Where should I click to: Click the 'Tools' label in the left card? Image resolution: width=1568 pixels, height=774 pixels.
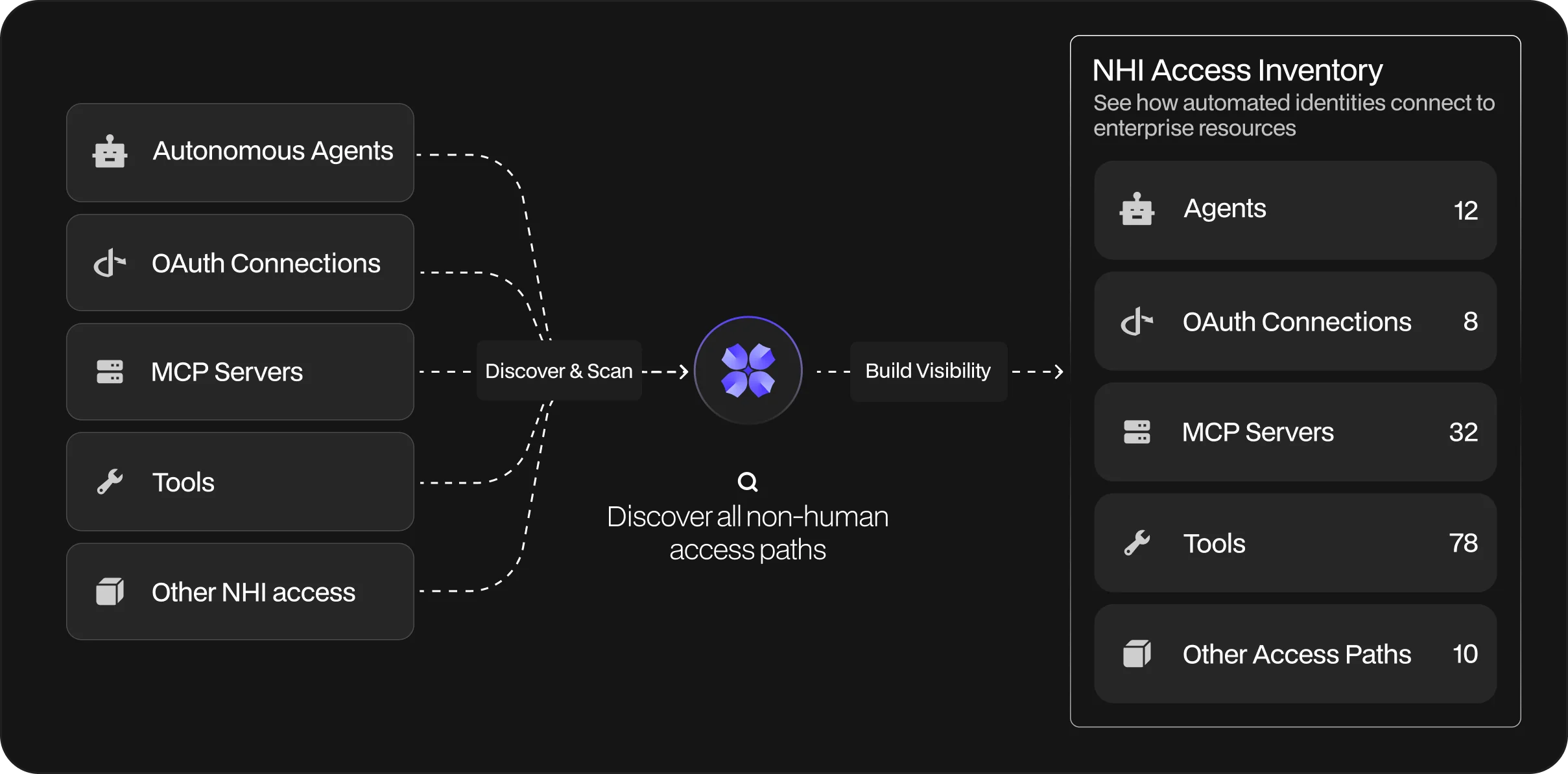(x=184, y=482)
